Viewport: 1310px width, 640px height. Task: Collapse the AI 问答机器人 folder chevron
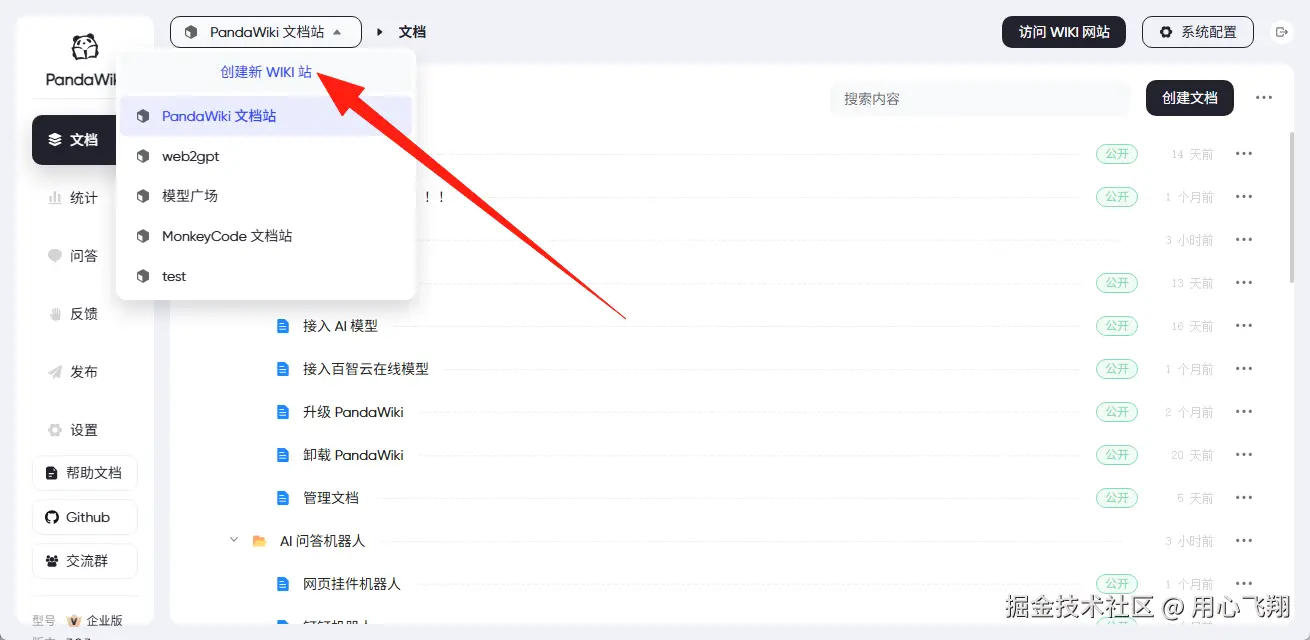tap(234, 540)
